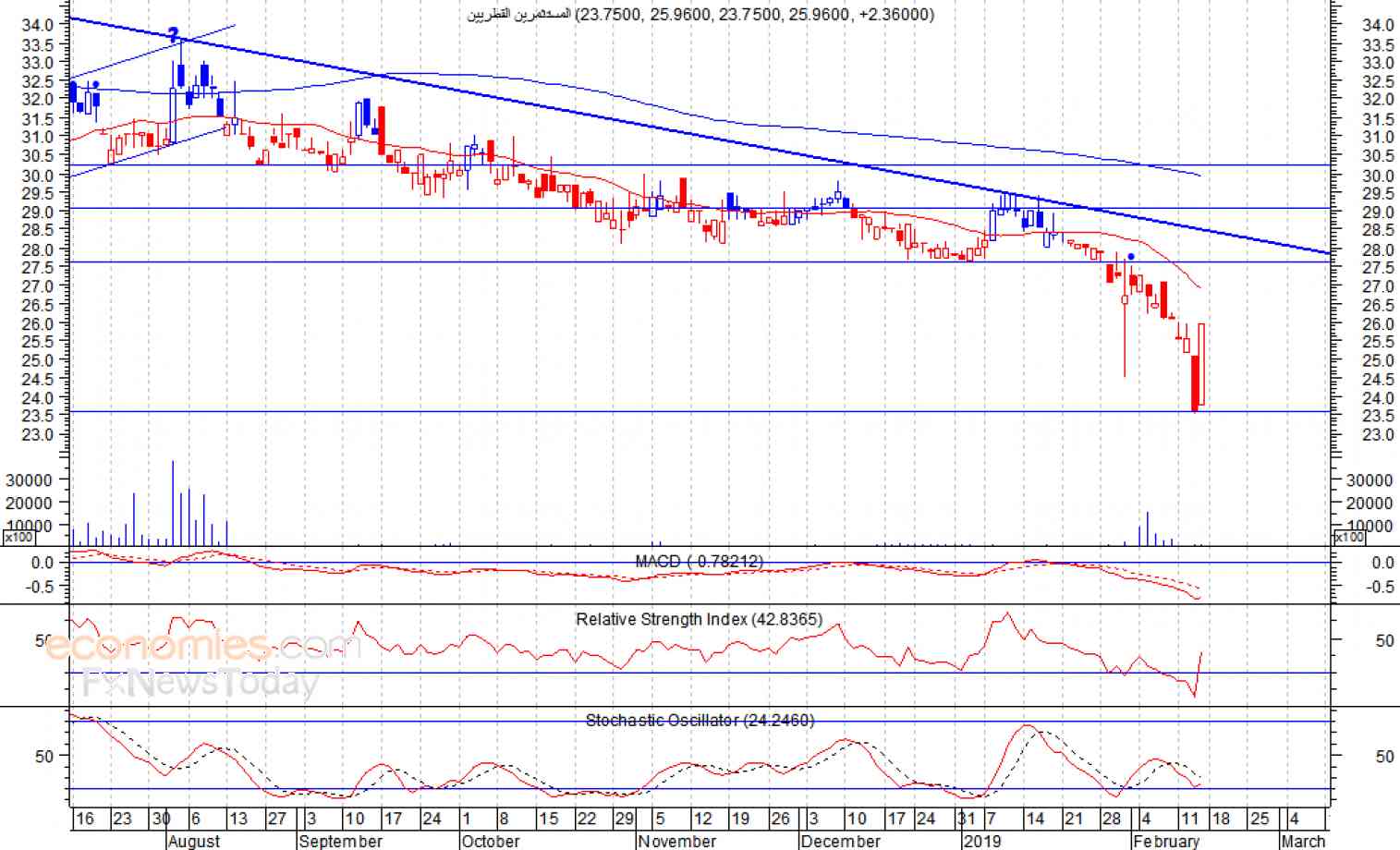Click the December month label
This screenshot has height=850, width=1400.
click(x=840, y=841)
